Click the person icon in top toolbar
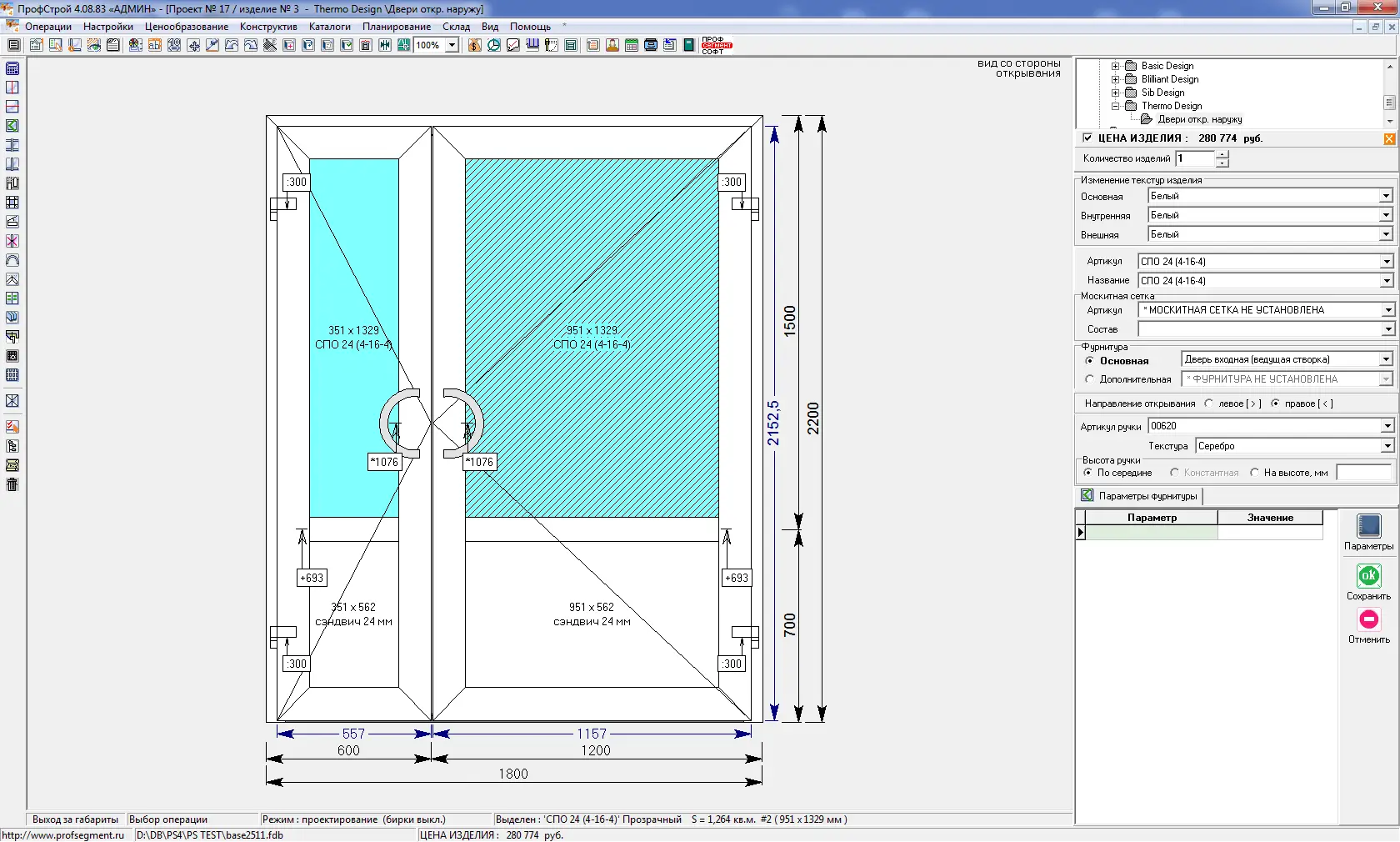The width and height of the screenshot is (1400, 842). pyautogui.click(x=612, y=45)
